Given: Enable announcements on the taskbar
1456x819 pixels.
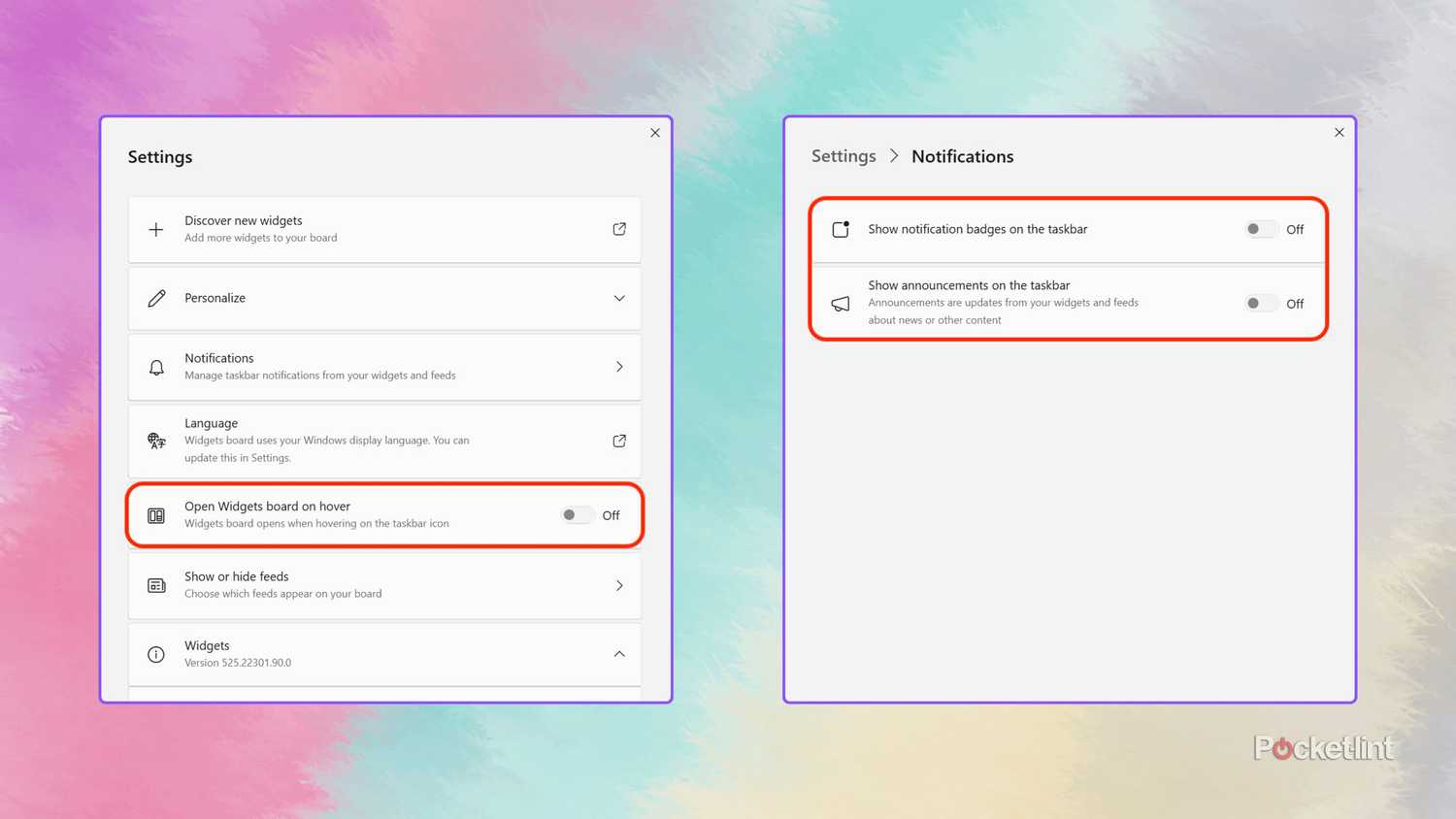Looking at the screenshot, I should pyautogui.click(x=1259, y=303).
